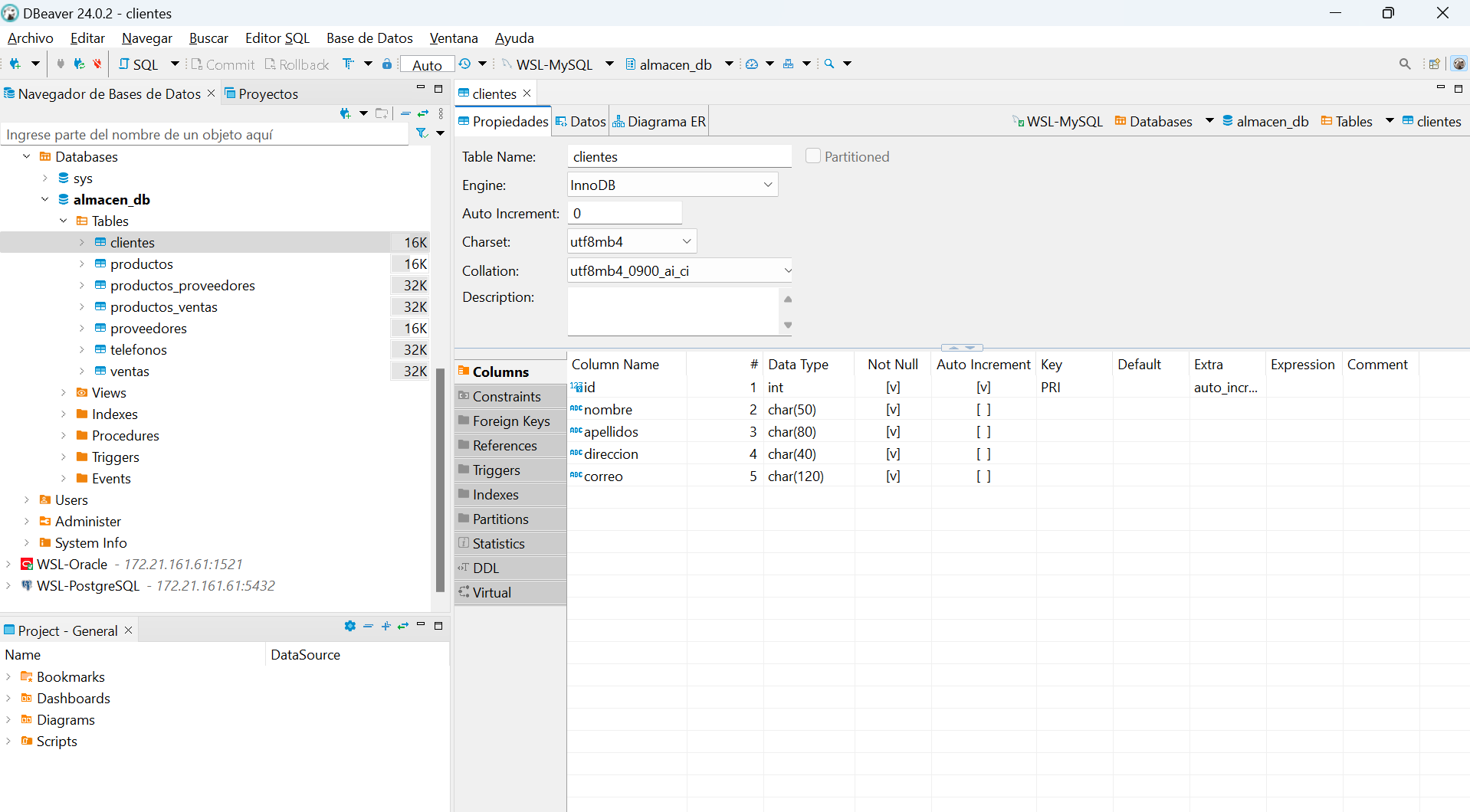Open the Engine InnoDB dropdown

click(767, 185)
